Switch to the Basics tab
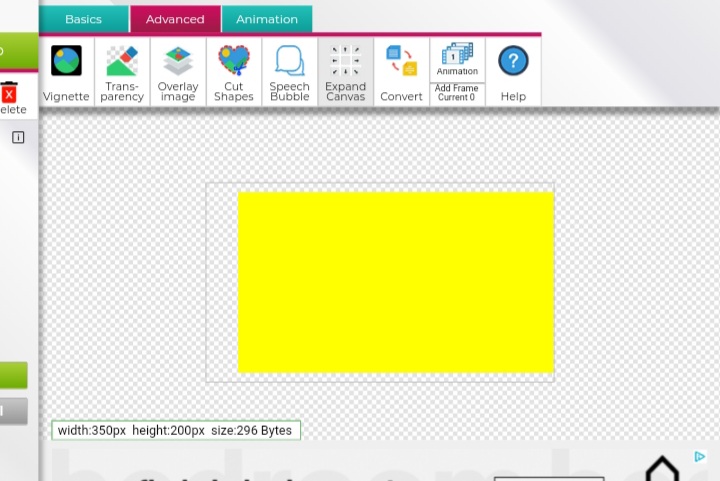This screenshot has height=481, width=720. (x=84, y=19)
